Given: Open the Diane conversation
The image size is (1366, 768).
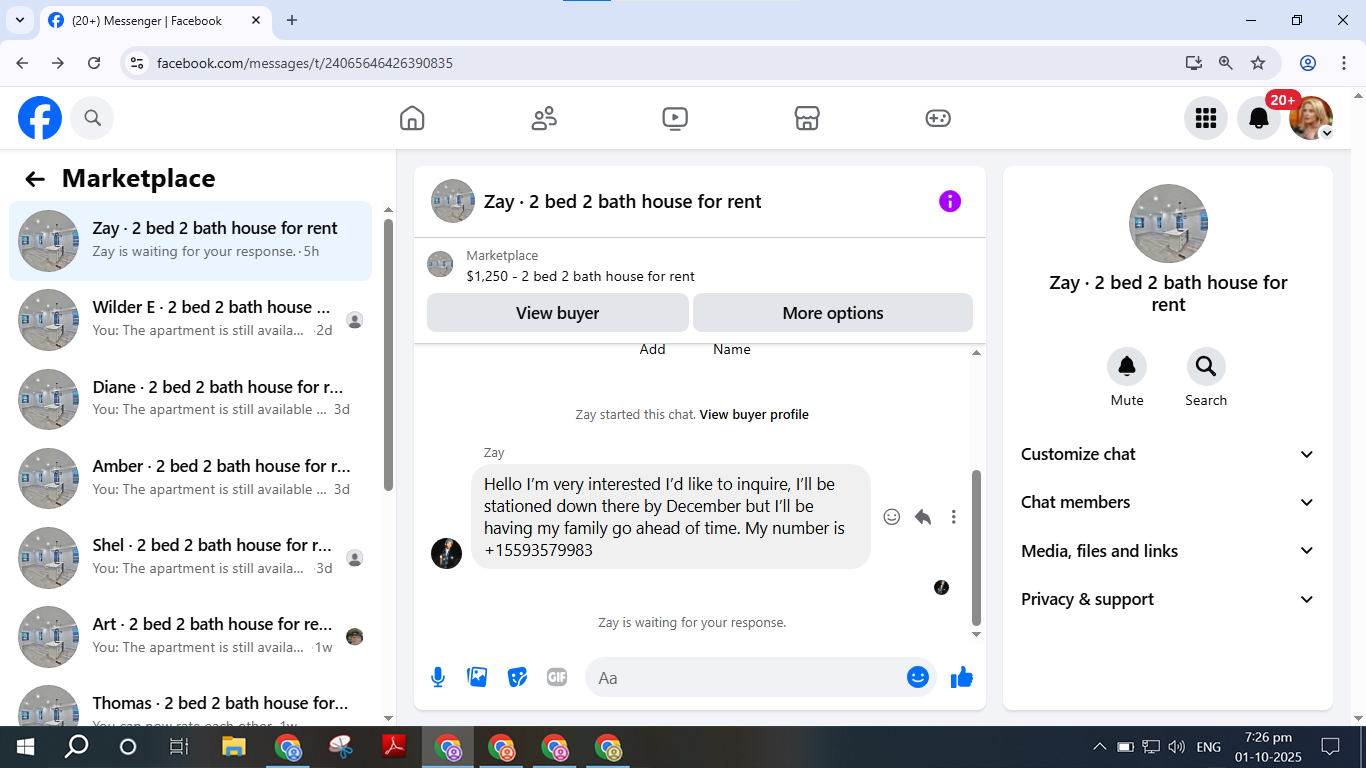Looking at the screenshot, I should coord(190,399).
